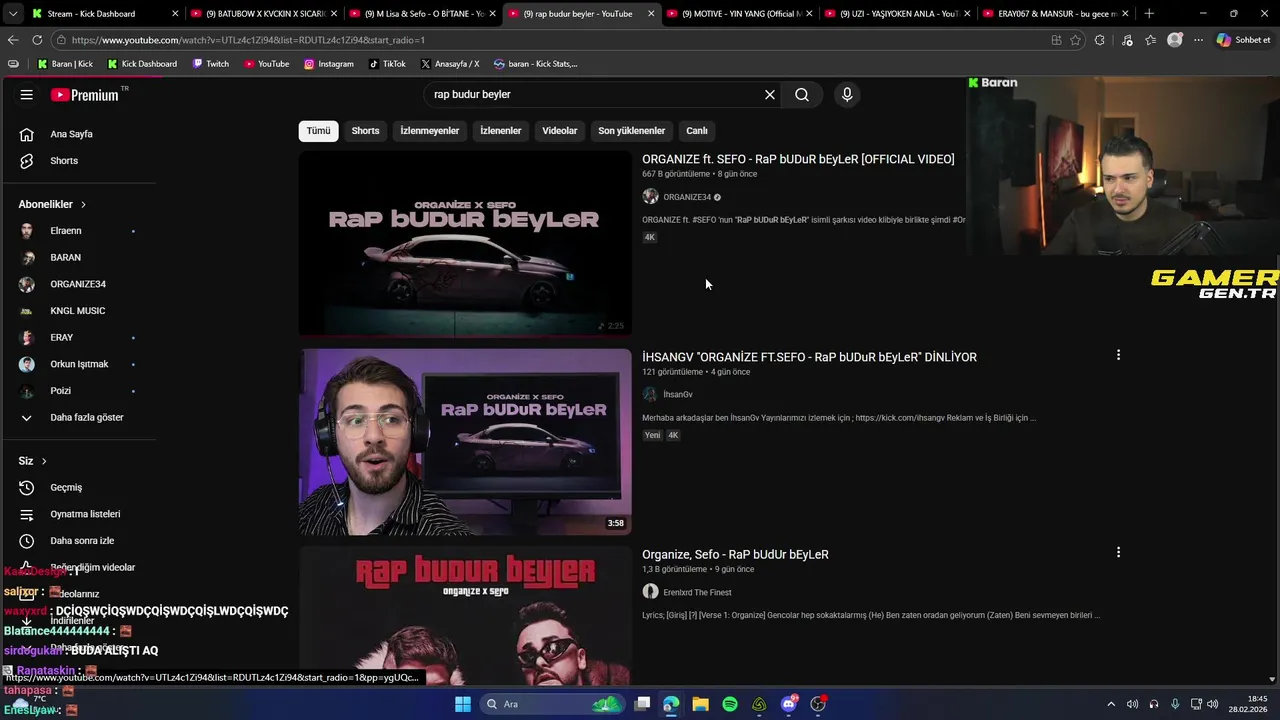The image size is (1280, 720).
Task: Open the three-dot menu for the Erenlxrd lyrics video
Action: click(1118, 552)
